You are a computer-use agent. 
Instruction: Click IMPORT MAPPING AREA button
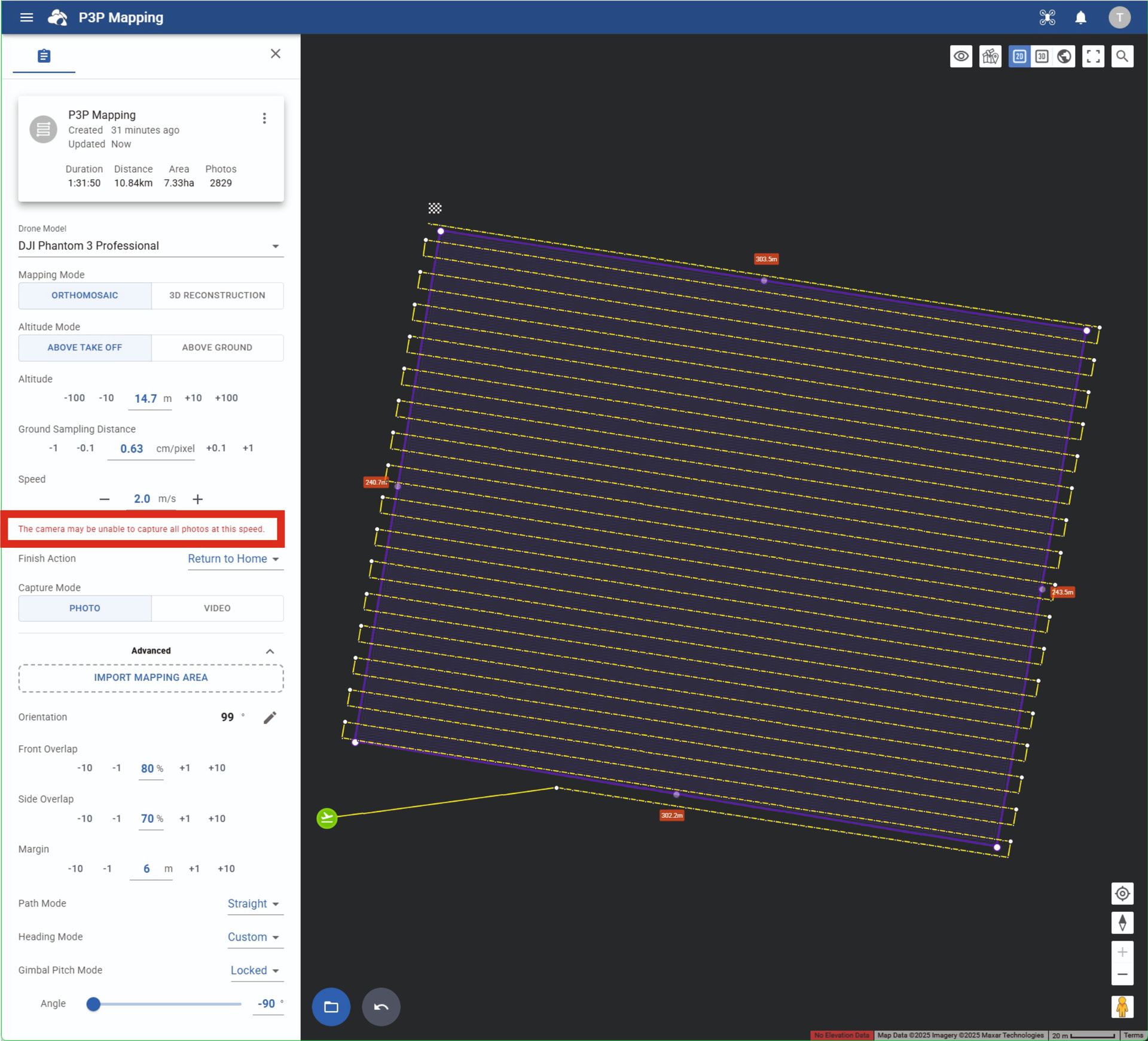click(x=151, y=677)
